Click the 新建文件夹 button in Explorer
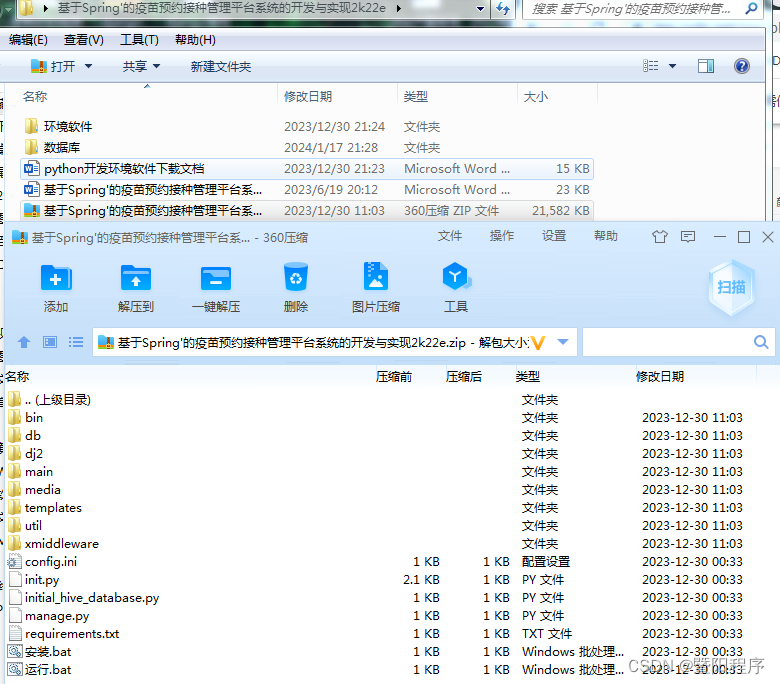780x684 pixels. pyautogui.click(x=221, y=67)
